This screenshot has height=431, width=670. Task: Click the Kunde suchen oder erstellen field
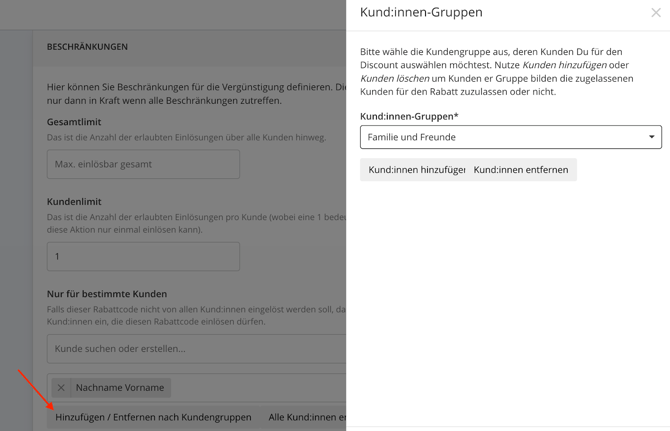pyautogui.click(x=195, y=349)
